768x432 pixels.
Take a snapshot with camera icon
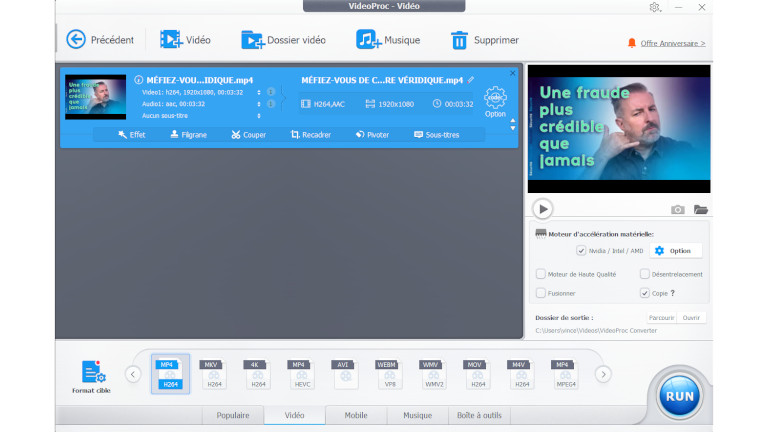(x=677, y=210)
